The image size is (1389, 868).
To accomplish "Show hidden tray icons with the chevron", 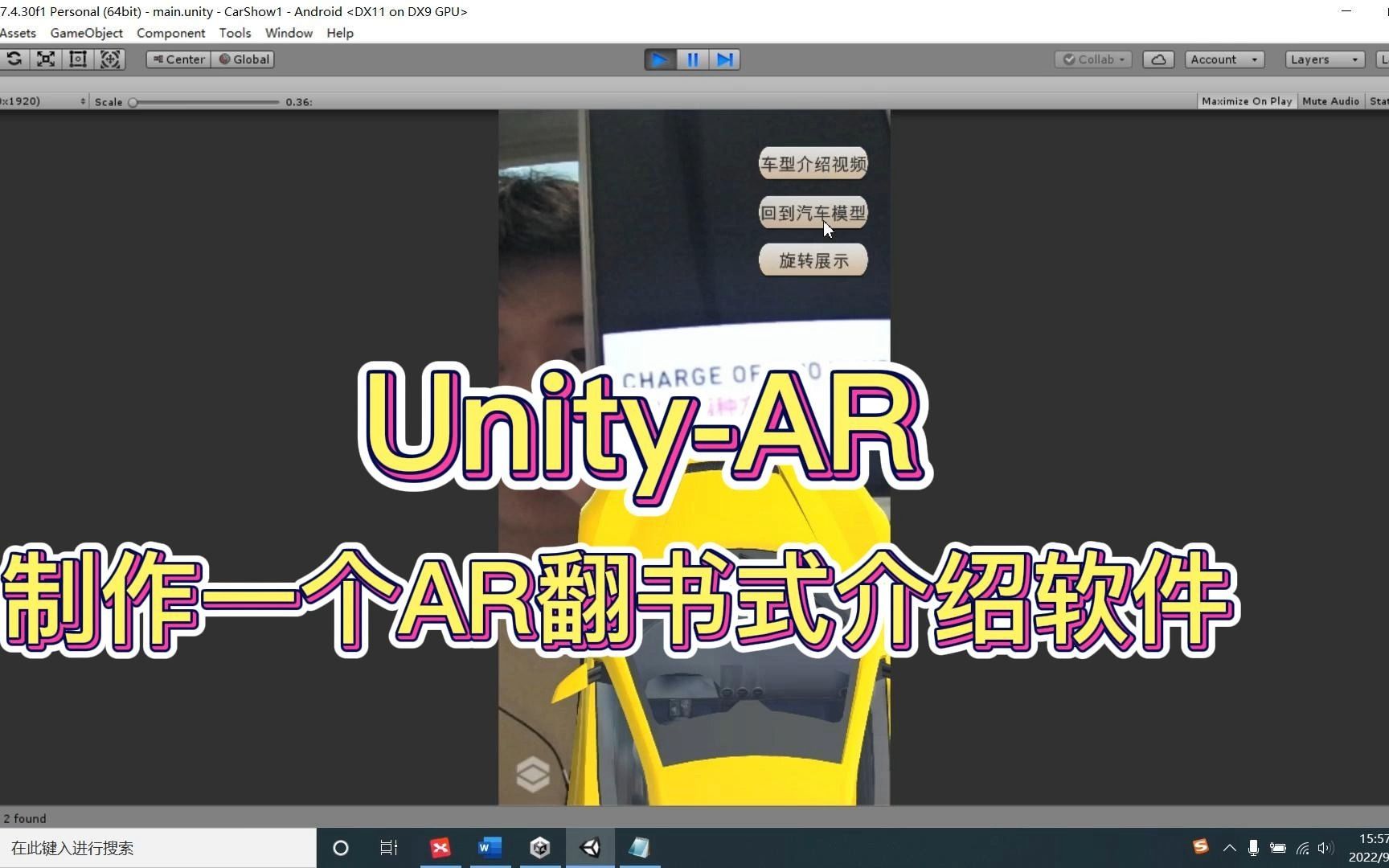I will coord(1229,848).
